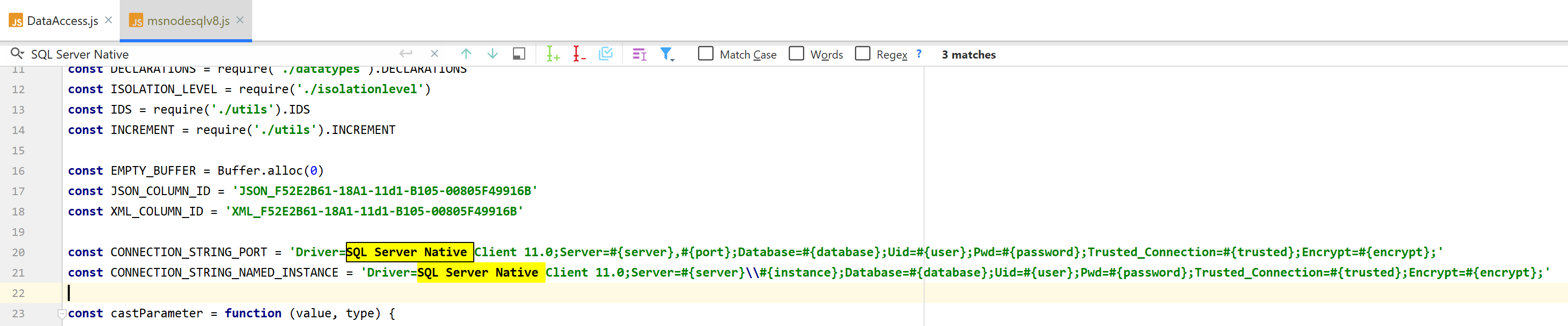The width and height of the screenshot is (1568, 326).
Task: Click line number 17 in gutter
Action: (x=18, y=191)
